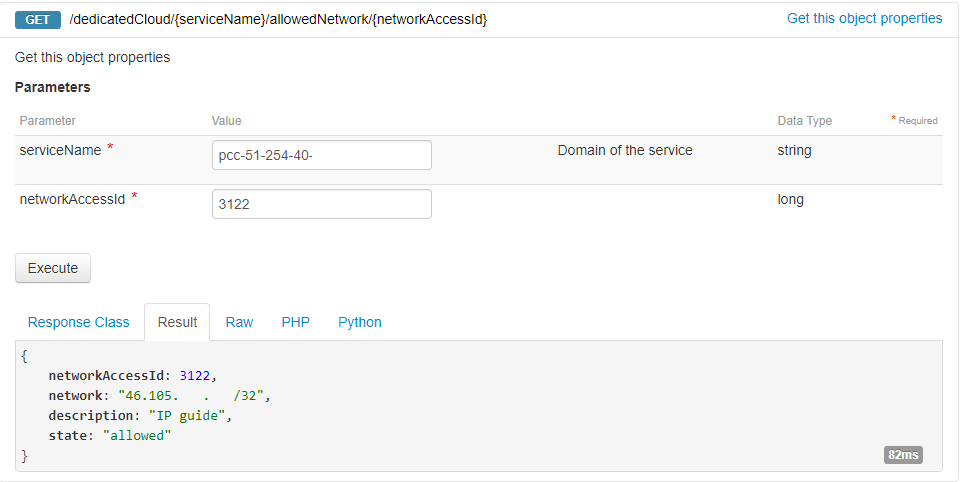Click the Required legend label
The image size is (961, 482).
coord(917,121)
